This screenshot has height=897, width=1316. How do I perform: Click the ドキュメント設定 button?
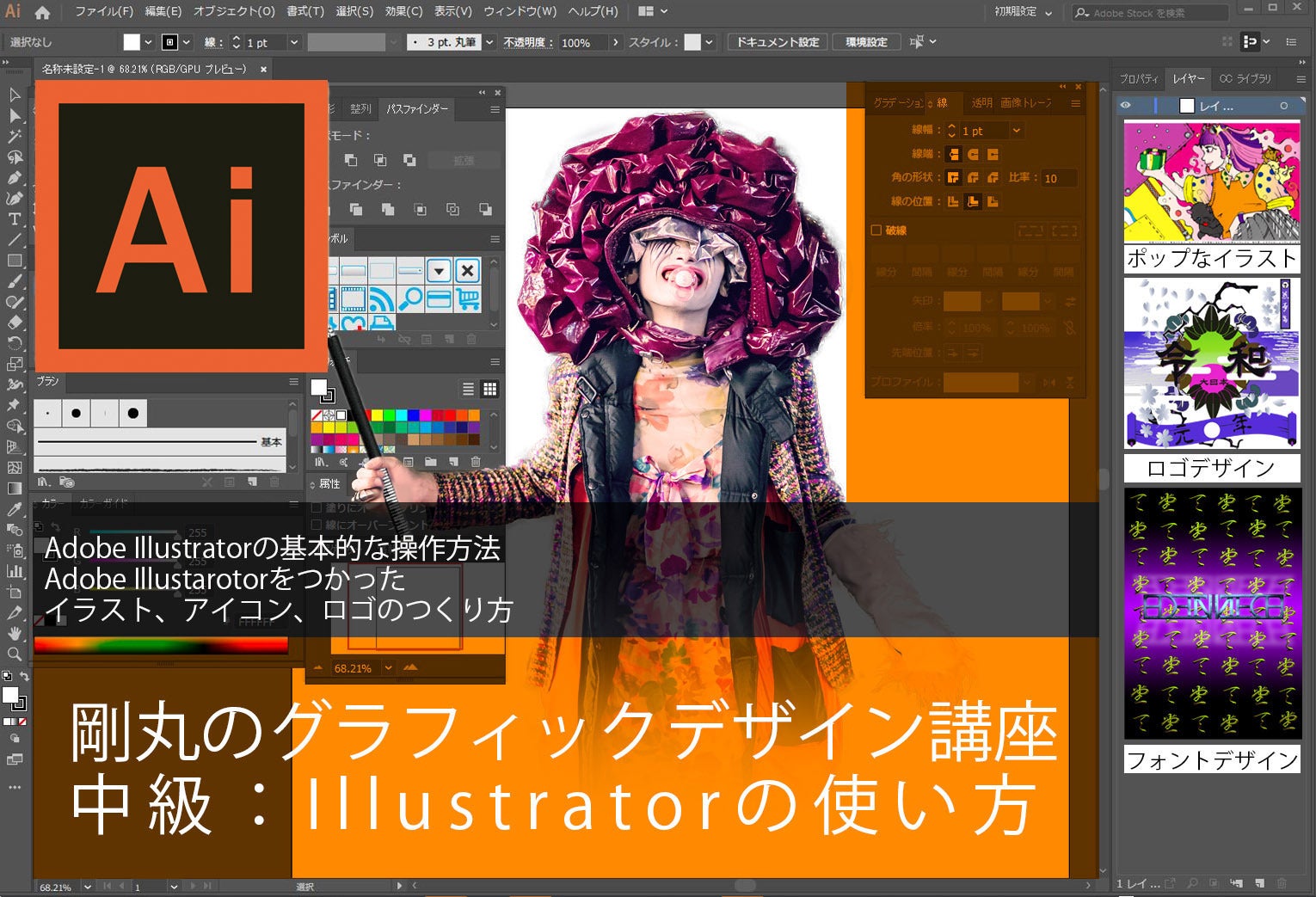coord(778,42)
